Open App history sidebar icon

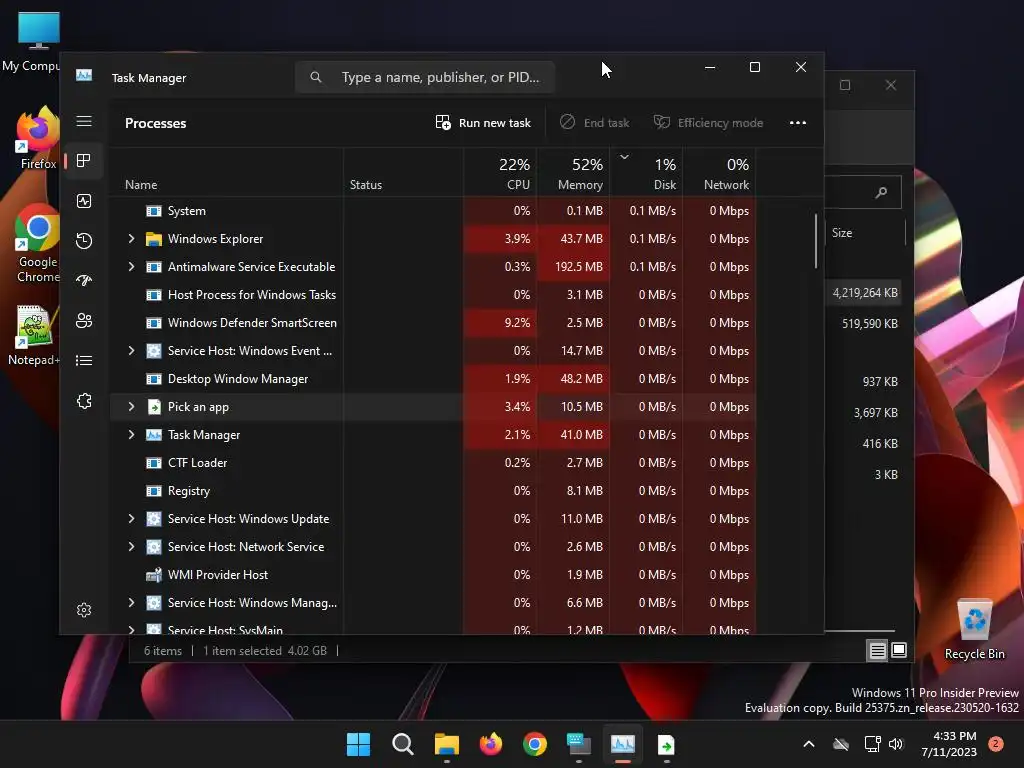pyautogui.click(x=84, y=241)
